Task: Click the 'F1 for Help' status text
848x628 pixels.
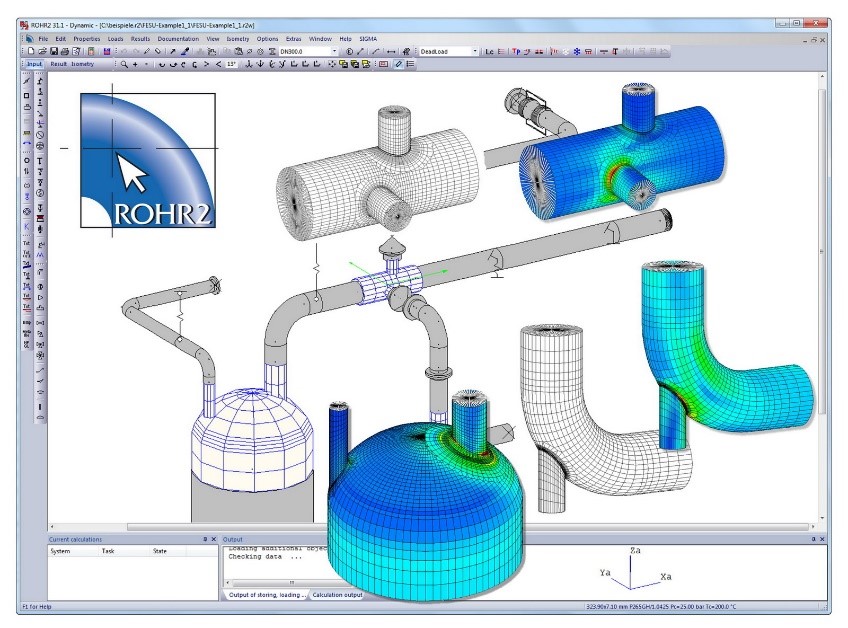Action: [37, 607]
